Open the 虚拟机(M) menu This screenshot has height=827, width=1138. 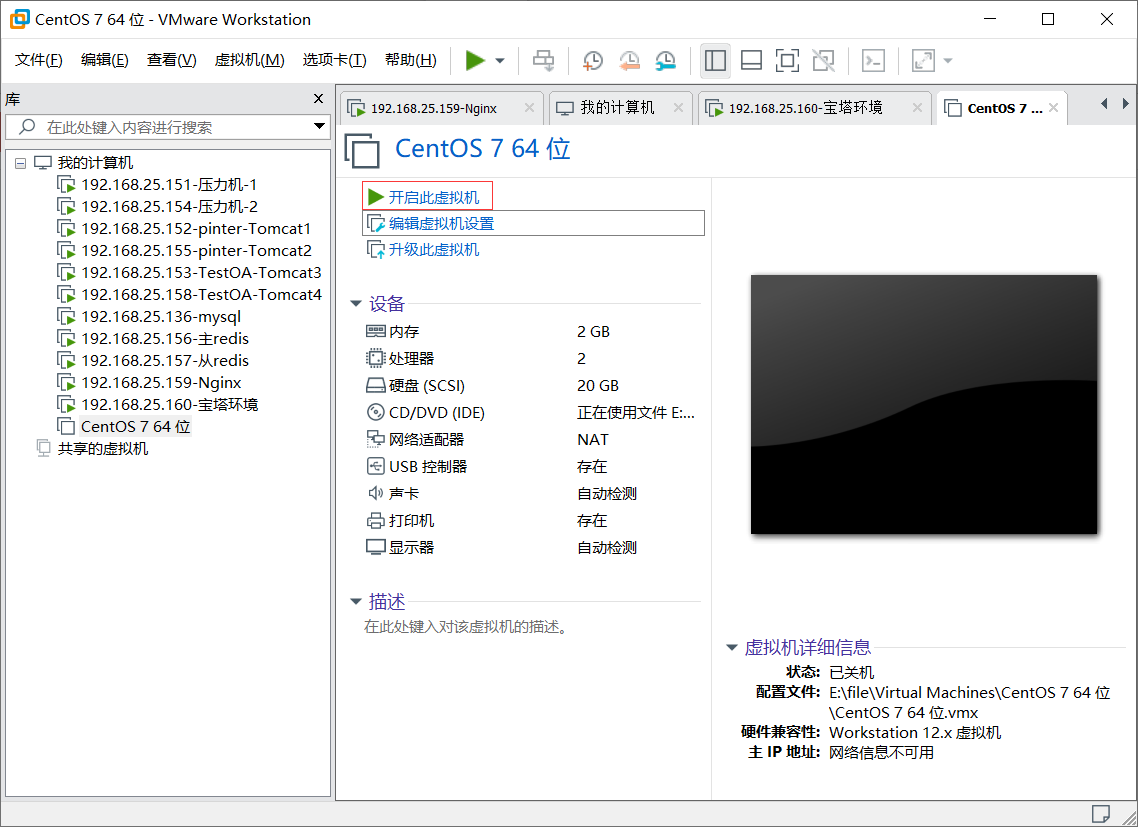click(x=249, y=60)
